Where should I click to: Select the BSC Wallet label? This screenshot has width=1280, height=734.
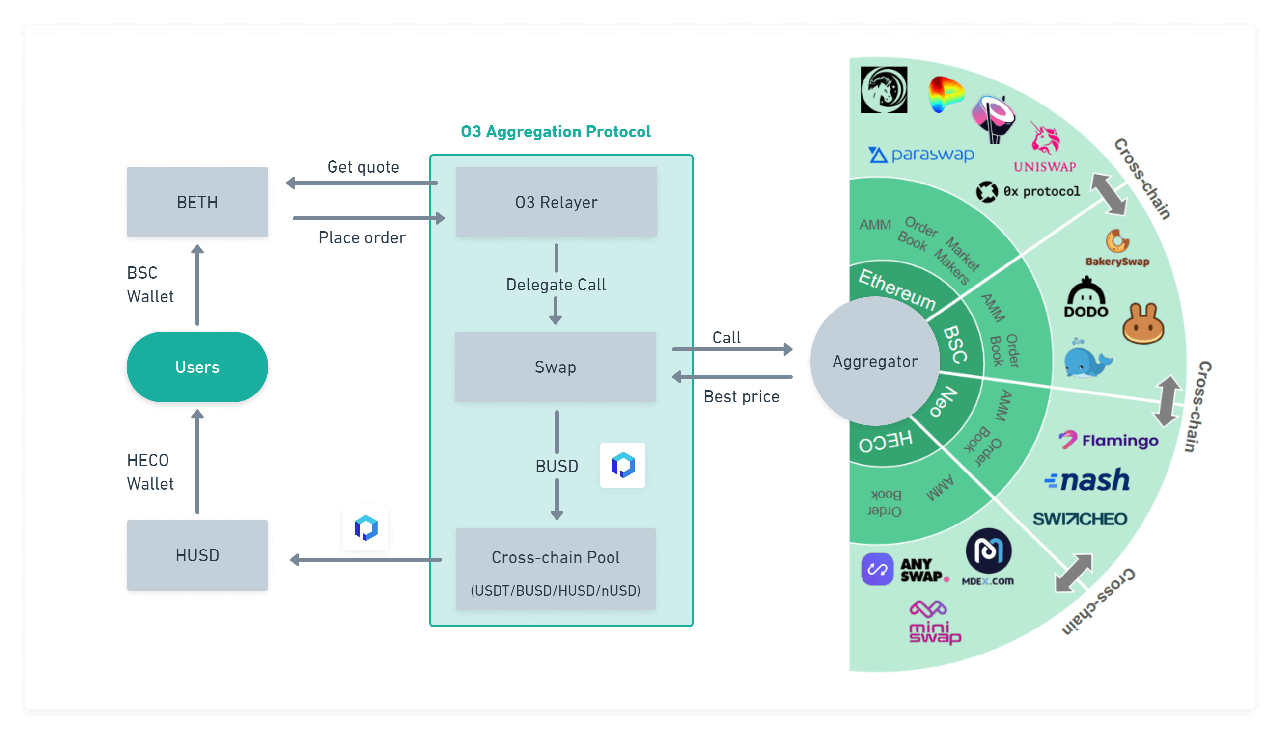pyautogui.click(x=150, y=284)
